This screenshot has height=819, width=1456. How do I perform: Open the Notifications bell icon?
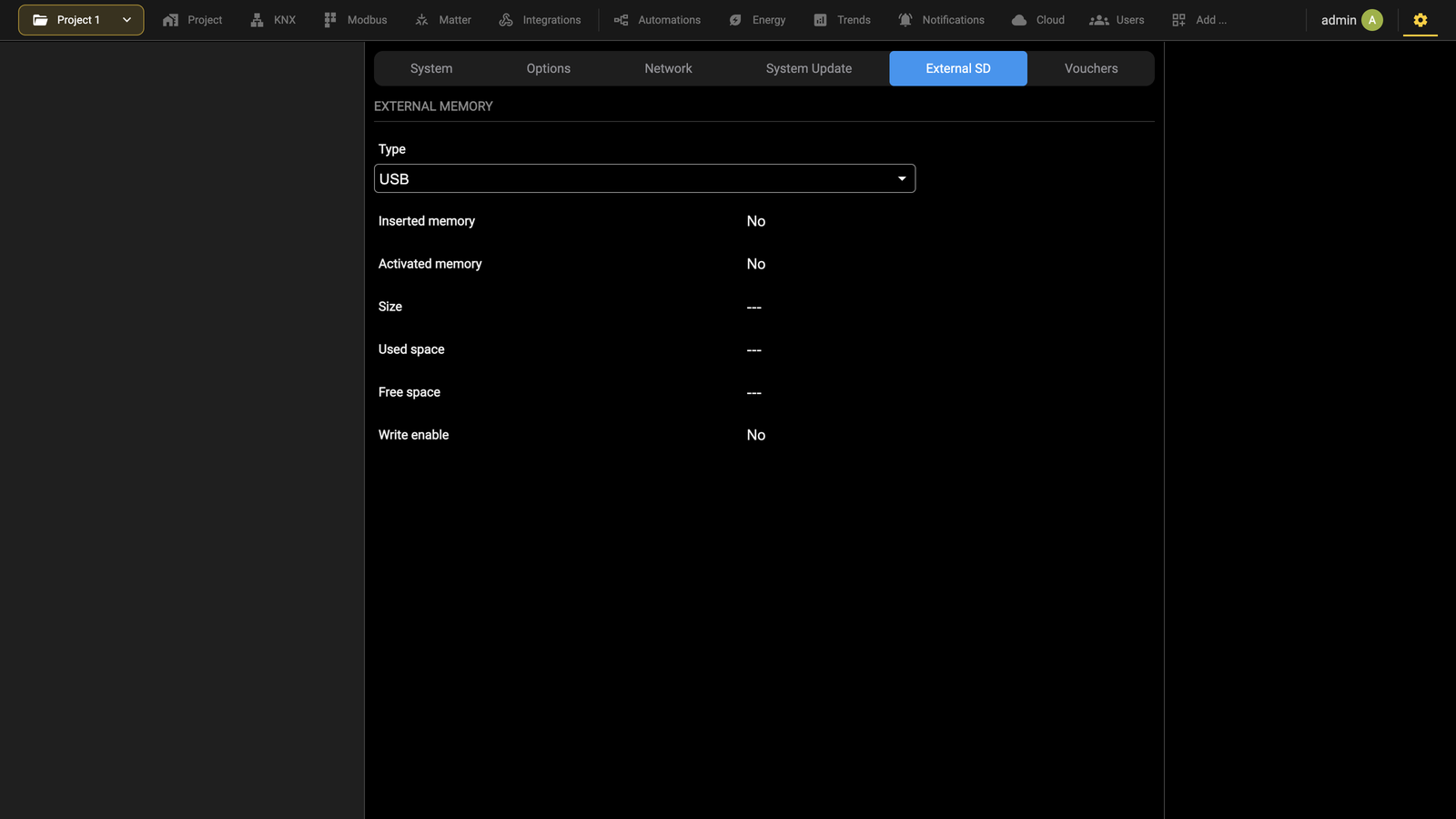[905, 20]
